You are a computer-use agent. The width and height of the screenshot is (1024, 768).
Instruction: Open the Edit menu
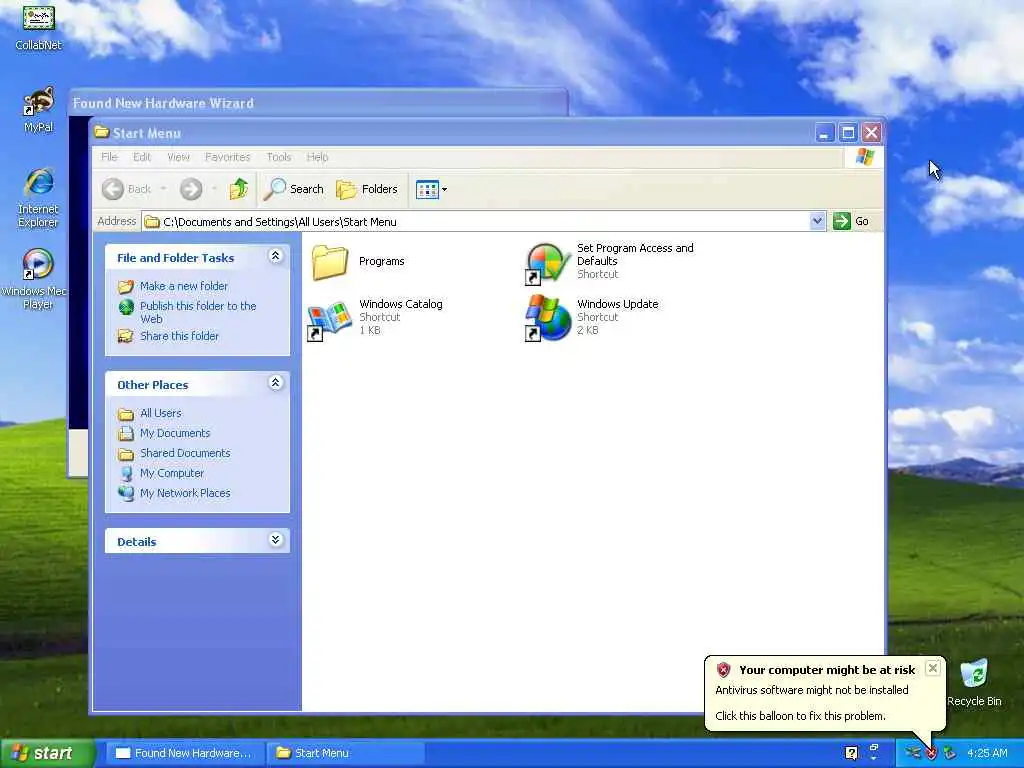[142, 157]
